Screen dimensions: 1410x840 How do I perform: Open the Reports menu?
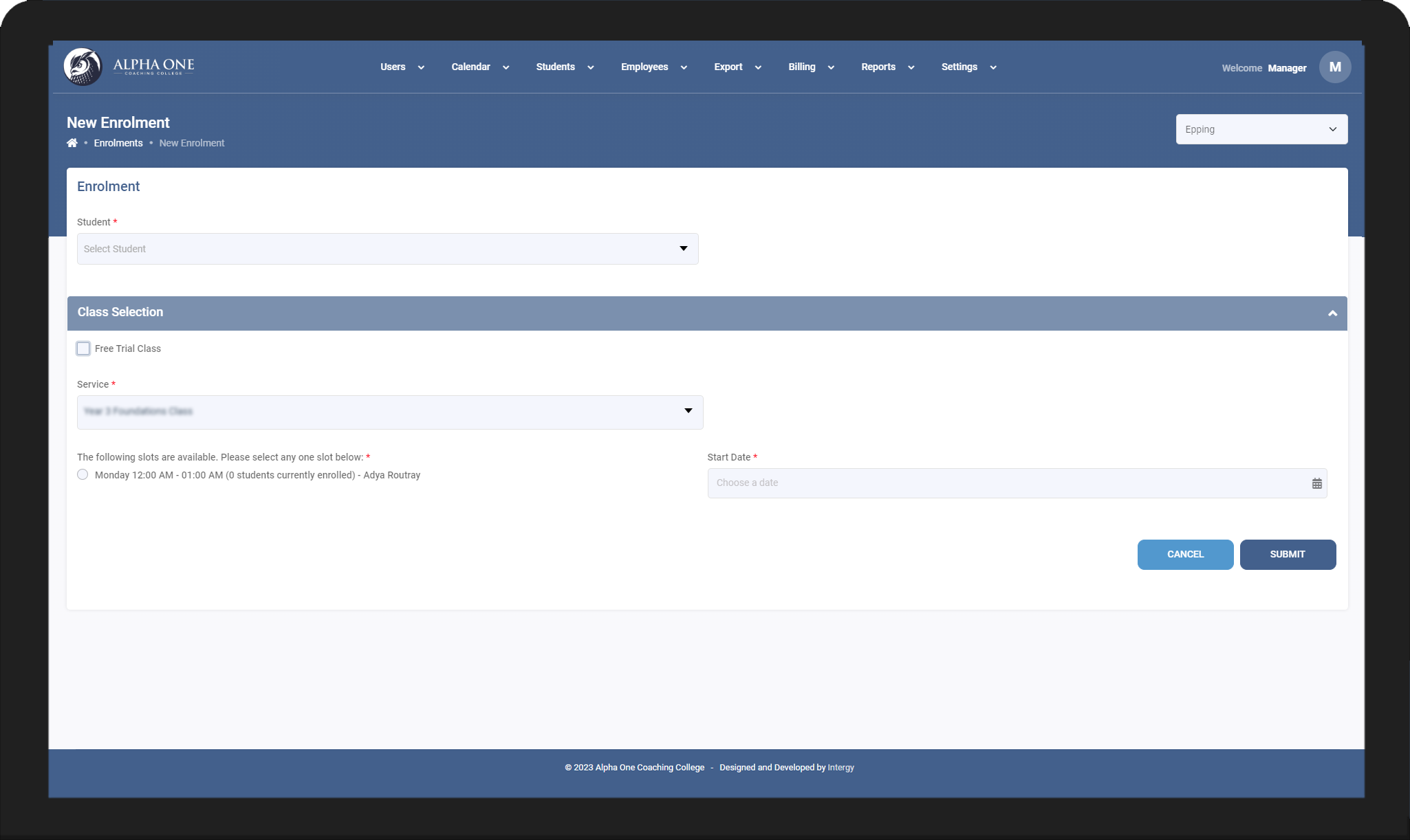tap(887, 67)
